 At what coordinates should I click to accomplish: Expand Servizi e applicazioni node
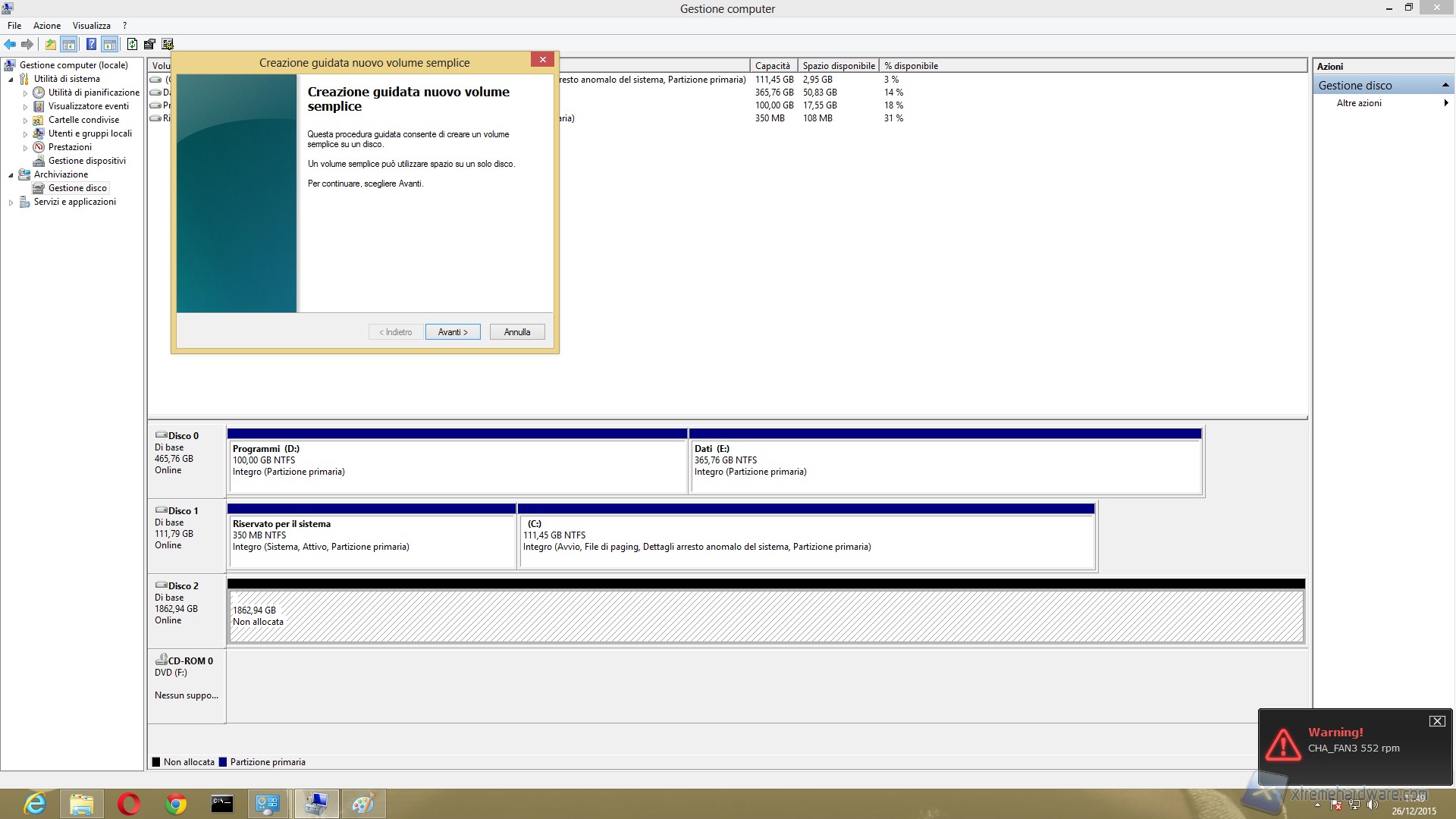[11, 202]
